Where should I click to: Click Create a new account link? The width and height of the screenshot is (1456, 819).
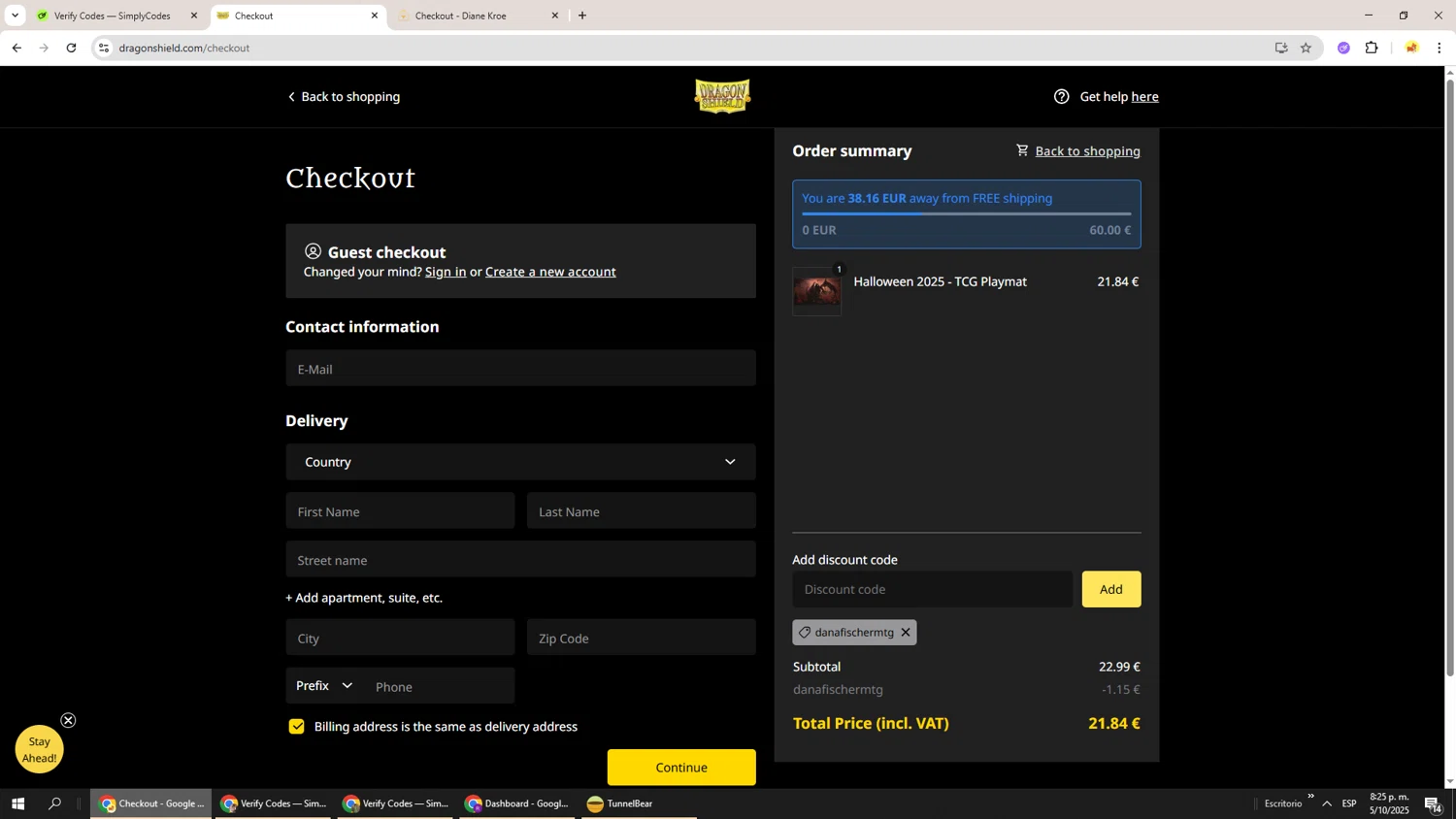pyautogui.click(x=550, y=272)
